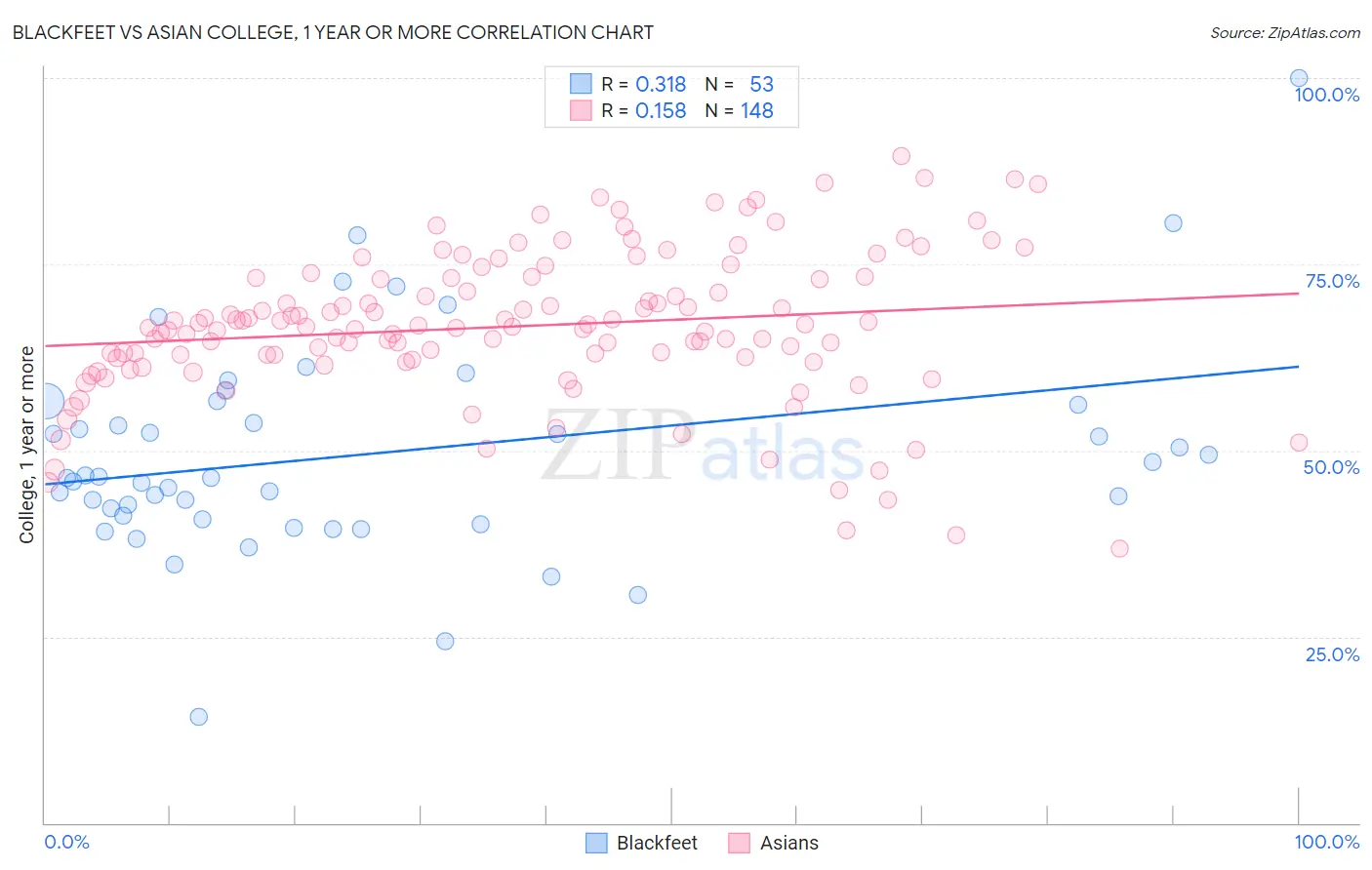Click the chart title text

click(x=333, y=32)
